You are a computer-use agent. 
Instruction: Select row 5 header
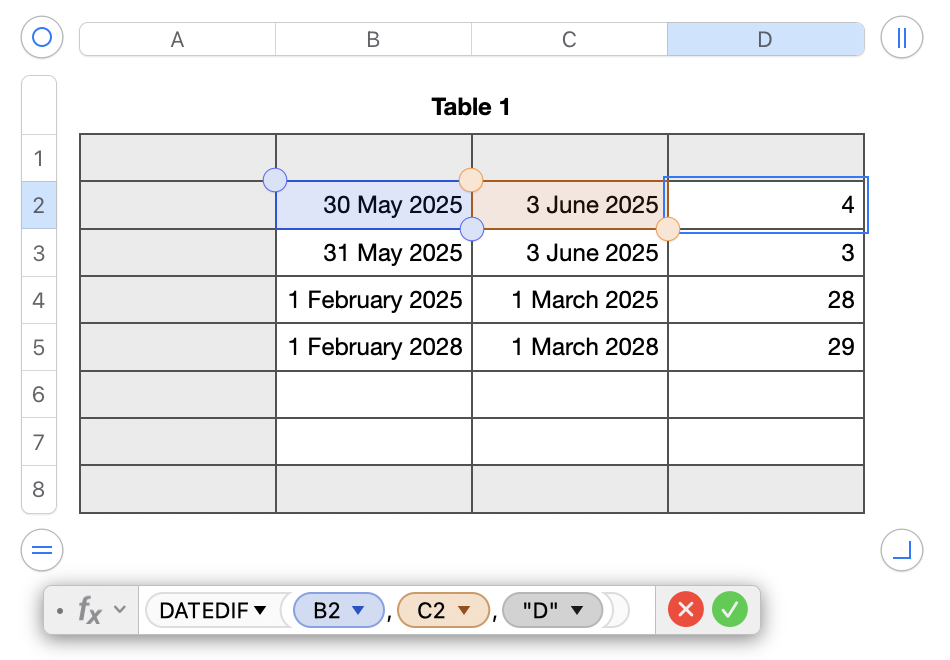39,347
